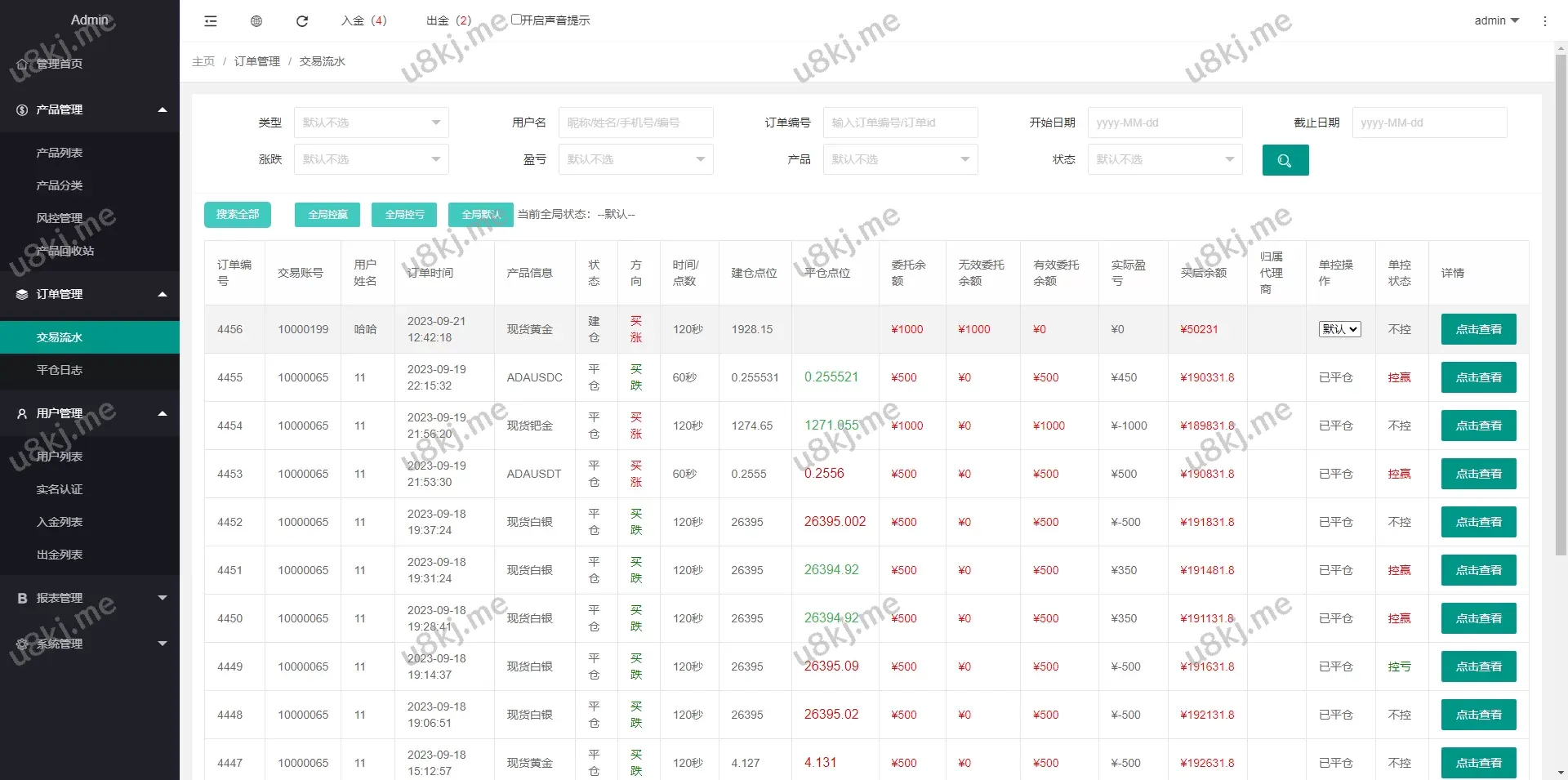Open the 类型 dropdown filter
The width and height of the screenshot is (1568, 780).
[x=371, y=123]
